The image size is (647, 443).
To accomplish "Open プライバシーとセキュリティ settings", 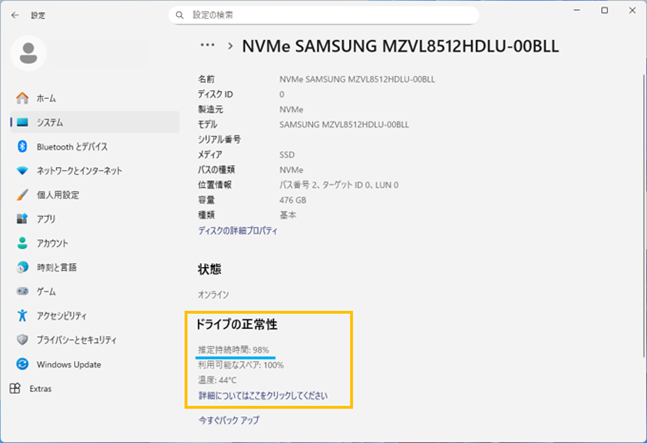I will [95, 340].
